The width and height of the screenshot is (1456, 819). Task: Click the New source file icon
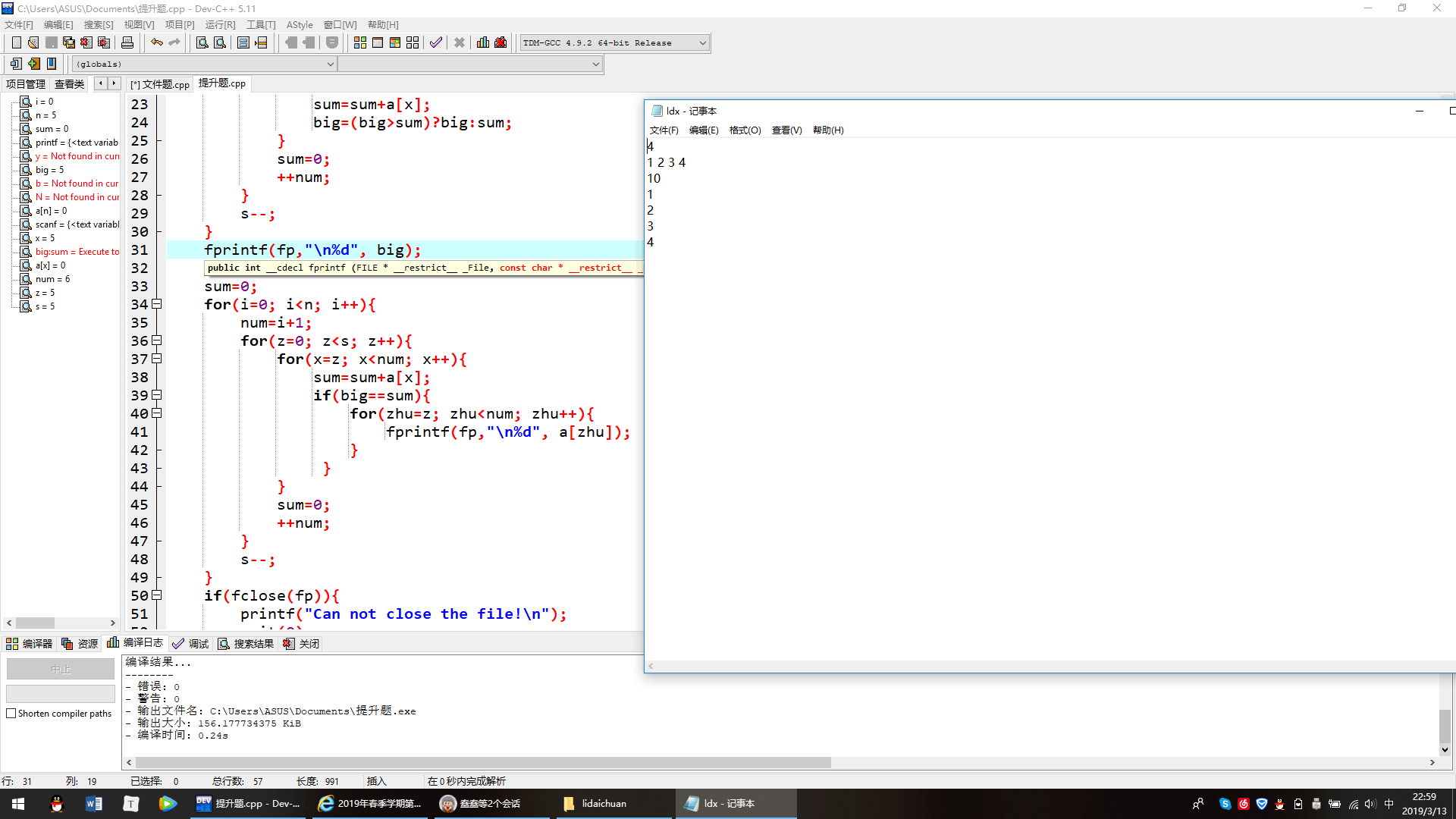(17, 42)
